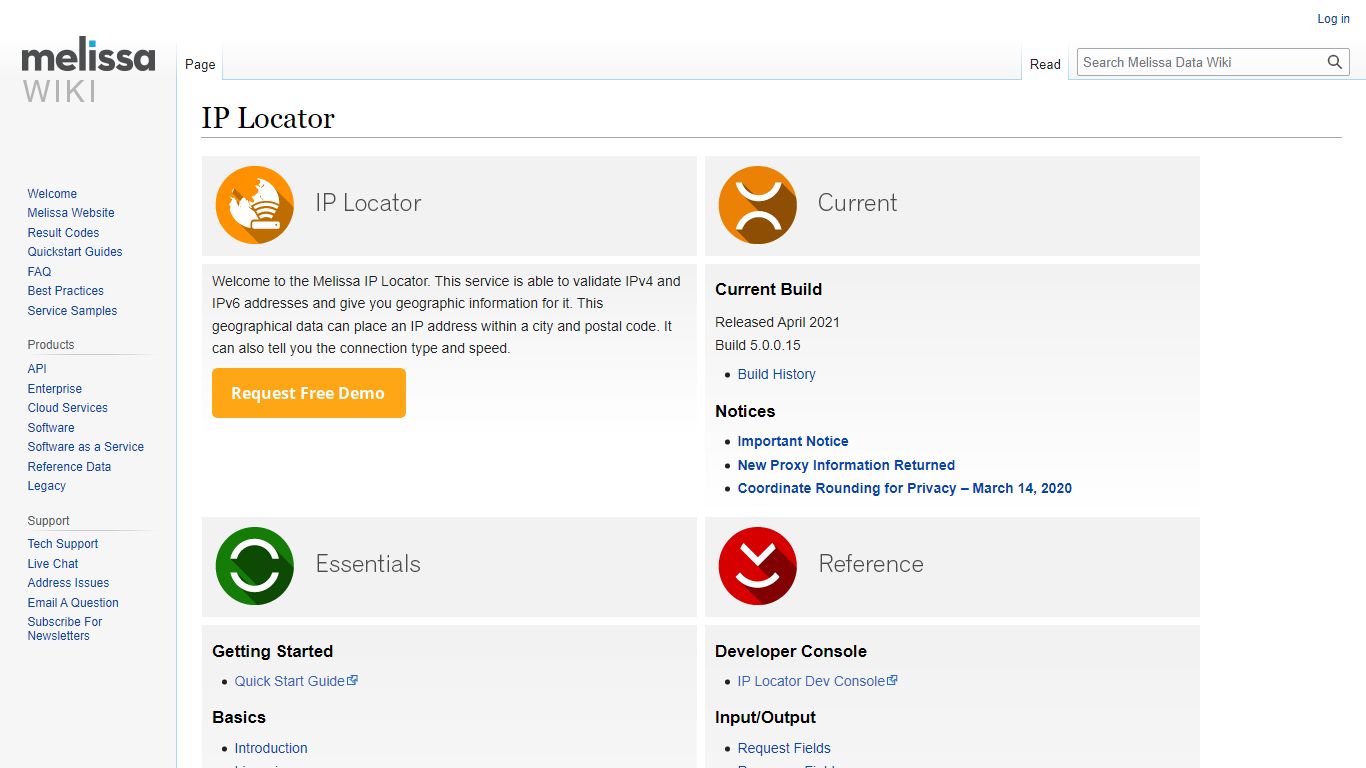This screenshot has height=768, width=1366.
Task: Open Tech Support under Support
Action: [63, 544]
